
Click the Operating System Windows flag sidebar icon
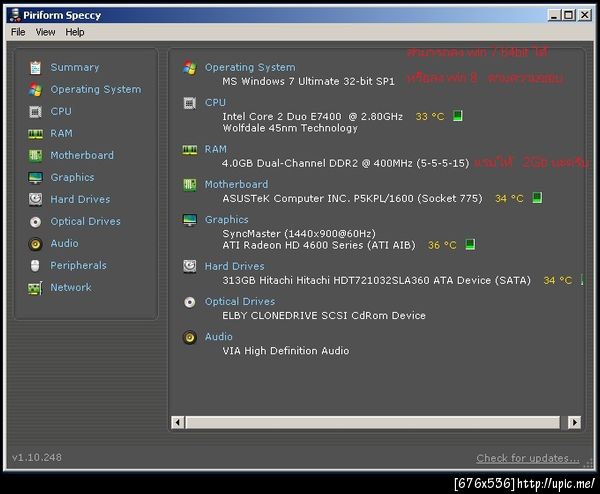35,90
